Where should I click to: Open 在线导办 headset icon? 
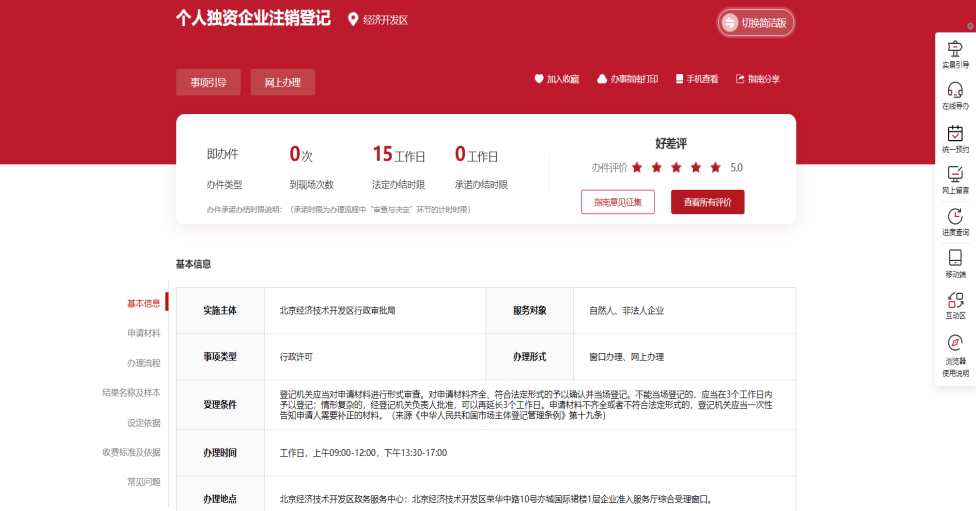pos(955,90)
